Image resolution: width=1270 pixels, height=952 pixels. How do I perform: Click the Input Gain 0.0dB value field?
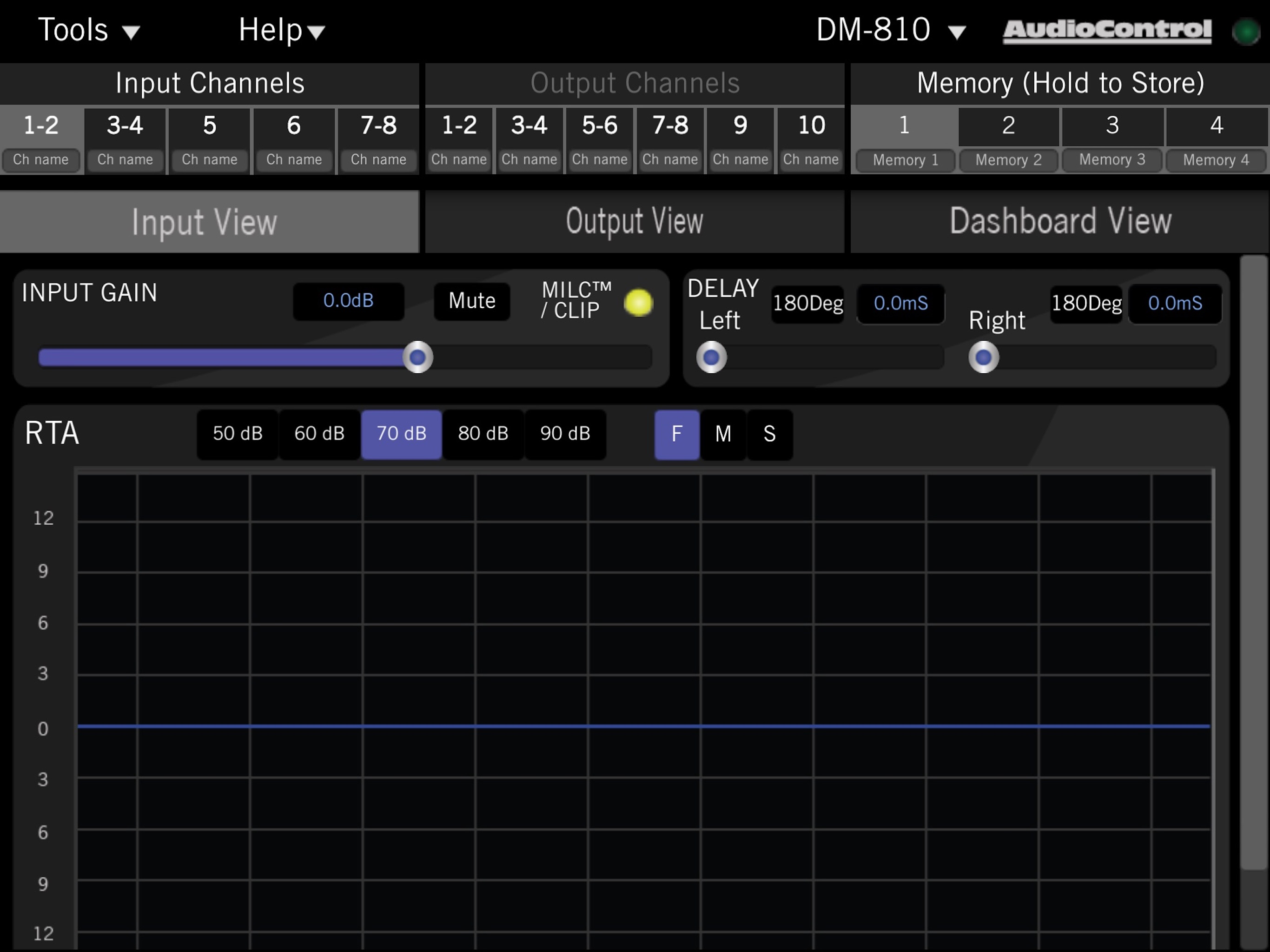(x=348, y=301)
